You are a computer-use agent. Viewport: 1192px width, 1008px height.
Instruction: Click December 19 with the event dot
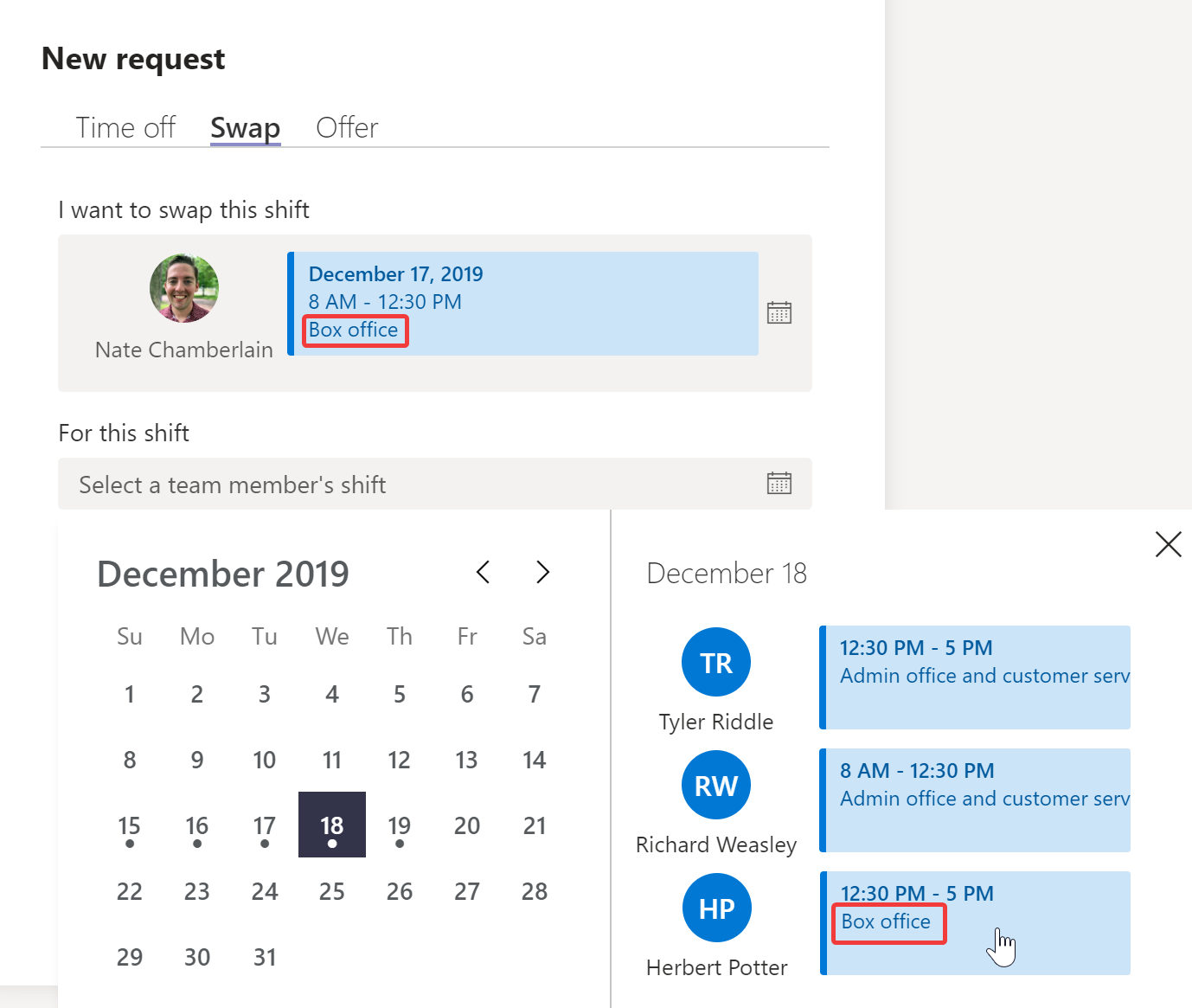[x=399, y=825]
